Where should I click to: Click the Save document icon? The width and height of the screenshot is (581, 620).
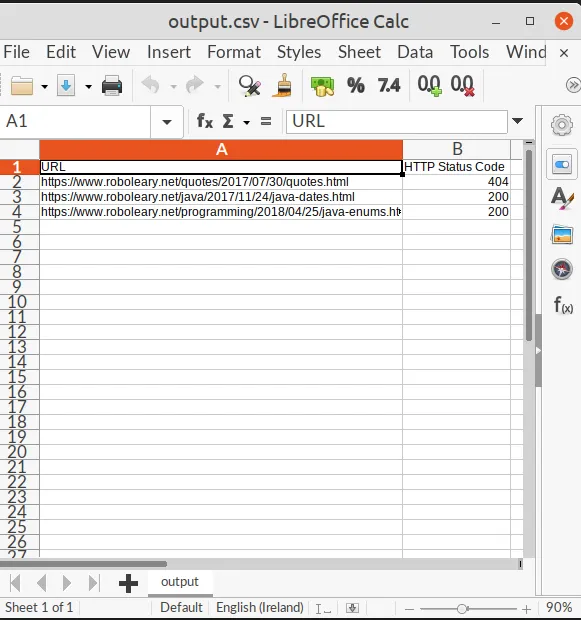[66, 86]
